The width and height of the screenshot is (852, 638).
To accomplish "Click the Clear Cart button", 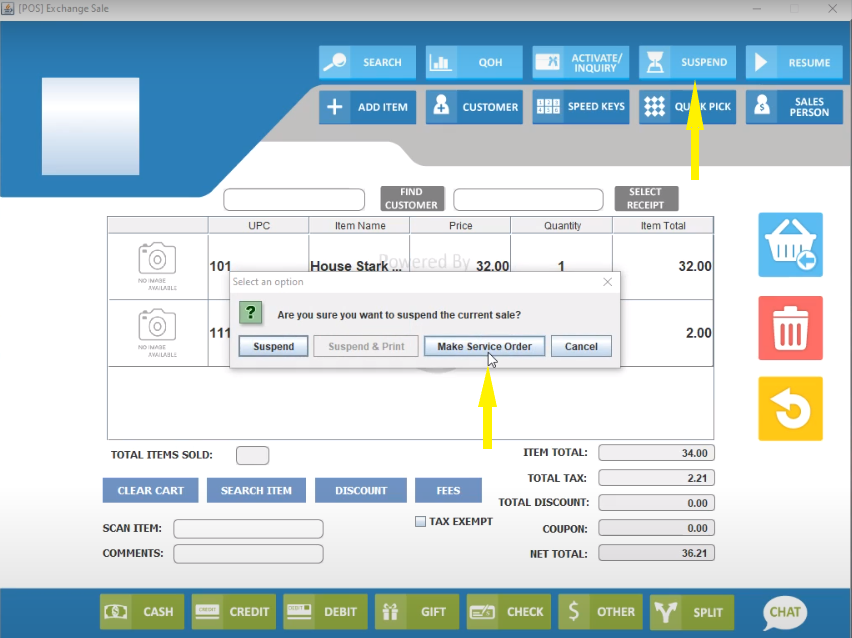I will (151, 491).
